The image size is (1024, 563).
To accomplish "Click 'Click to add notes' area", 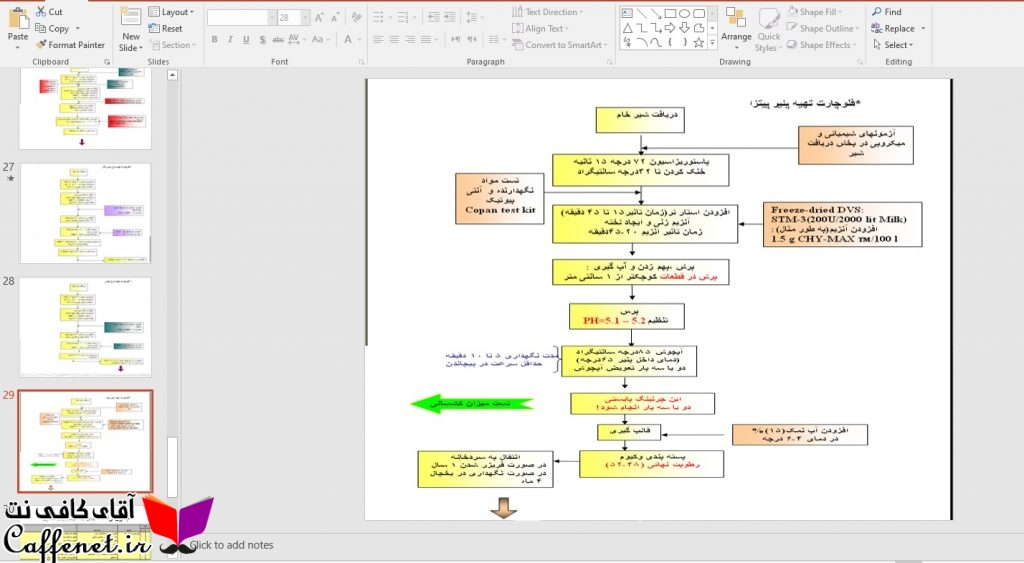I will (232, 545).
